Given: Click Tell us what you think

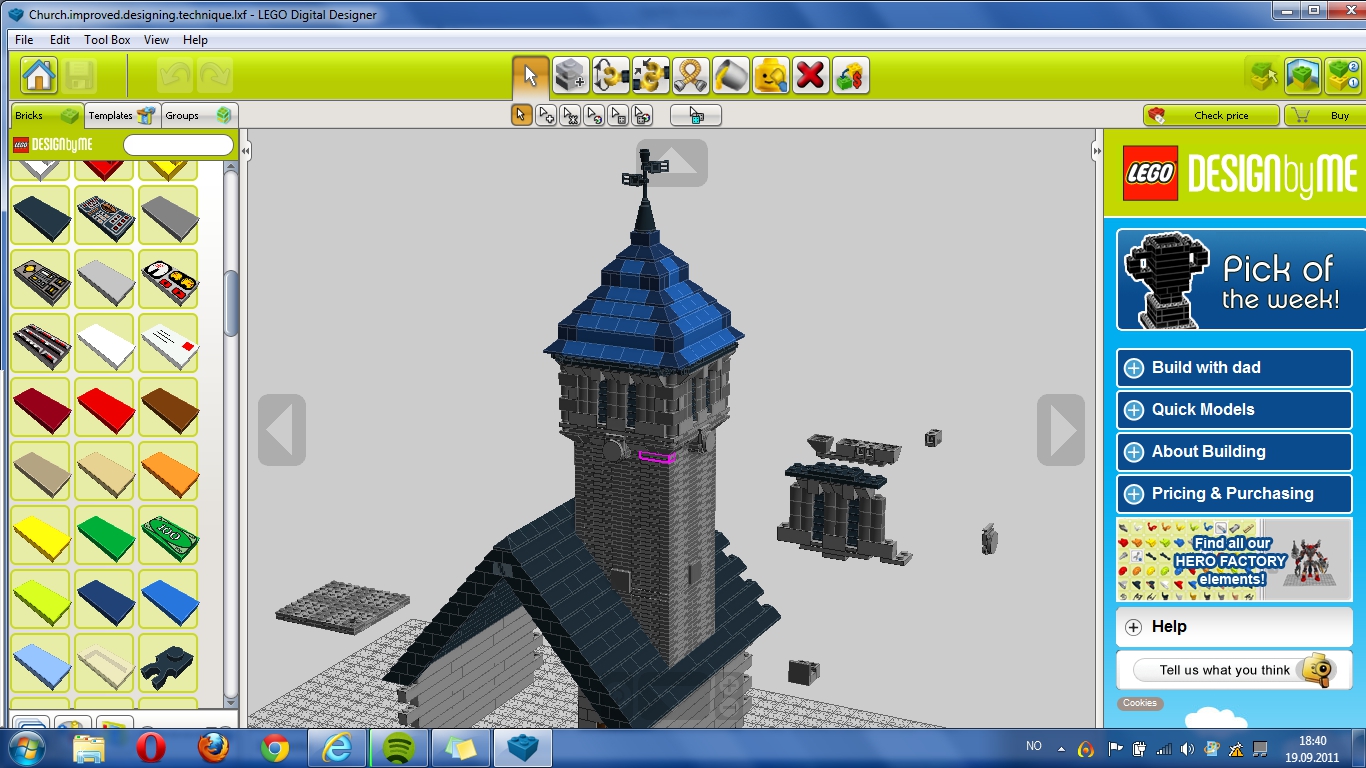Looking at the screenshot, I should (1234, 670).
